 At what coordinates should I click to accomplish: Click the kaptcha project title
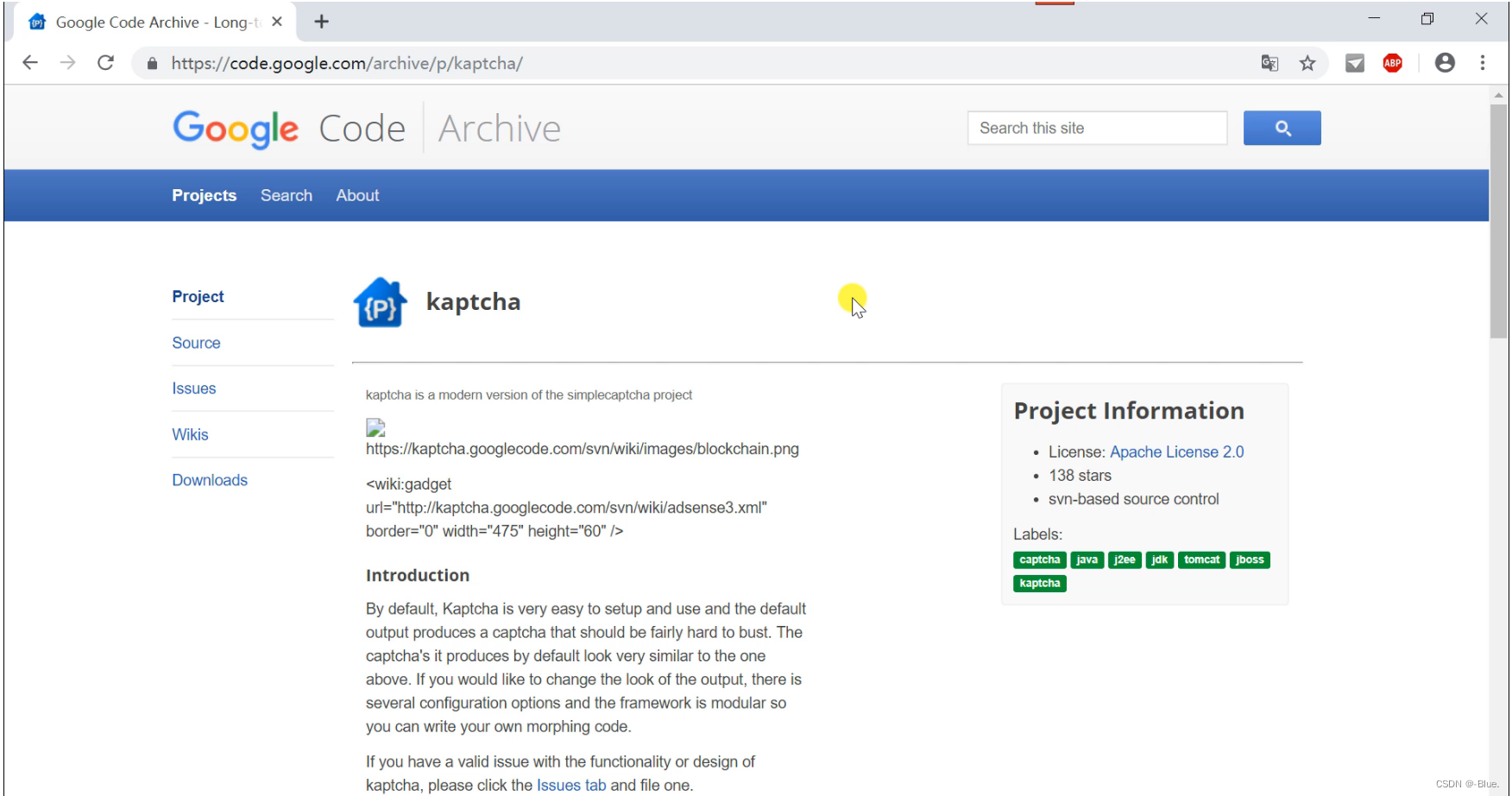(473, 301)
